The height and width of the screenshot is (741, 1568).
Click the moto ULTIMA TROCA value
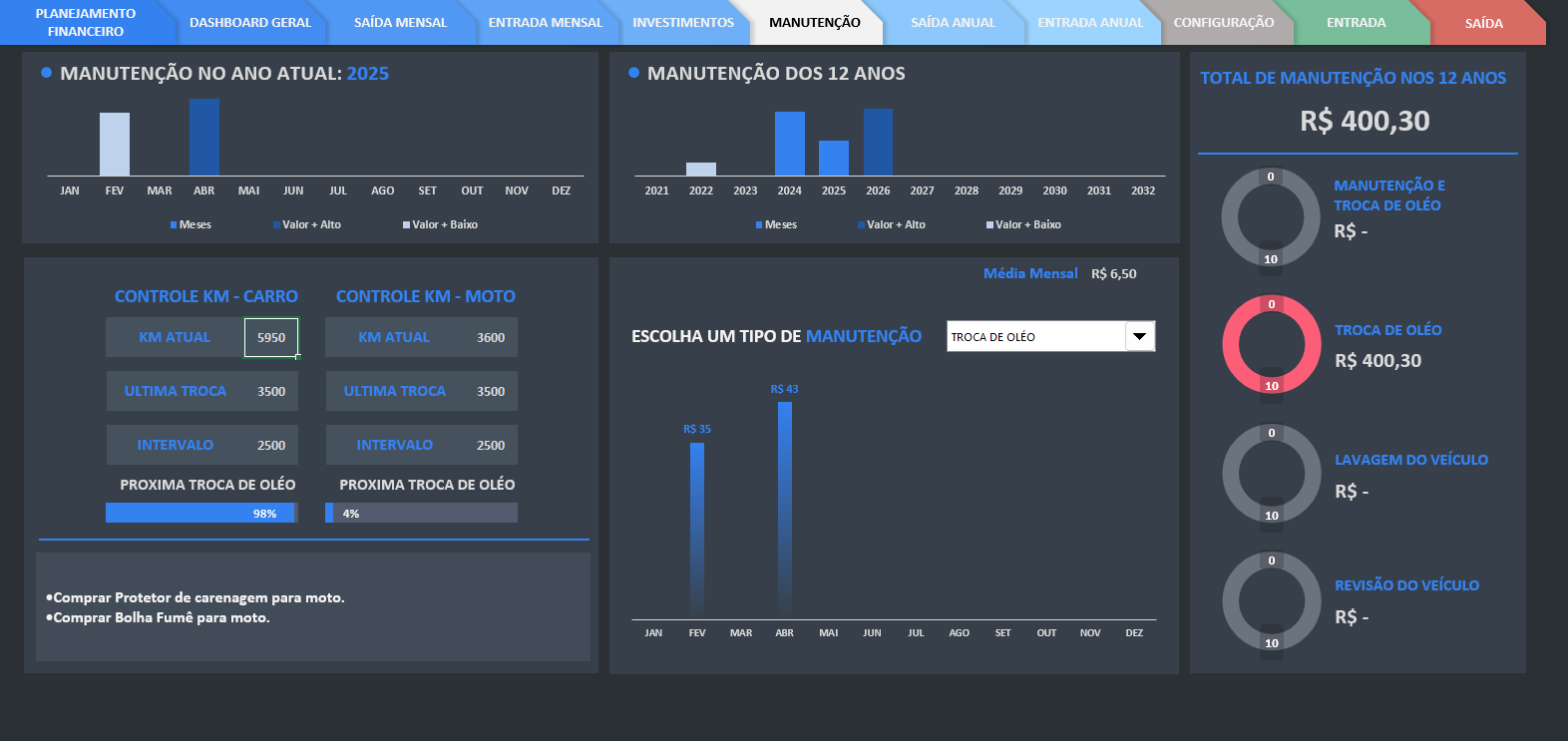tap(491, 391)
